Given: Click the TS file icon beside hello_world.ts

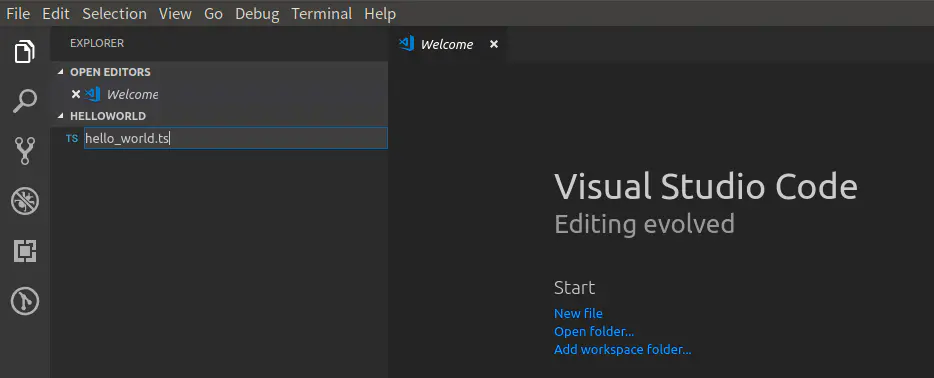Looking at the screenshot, I should 72,139.
